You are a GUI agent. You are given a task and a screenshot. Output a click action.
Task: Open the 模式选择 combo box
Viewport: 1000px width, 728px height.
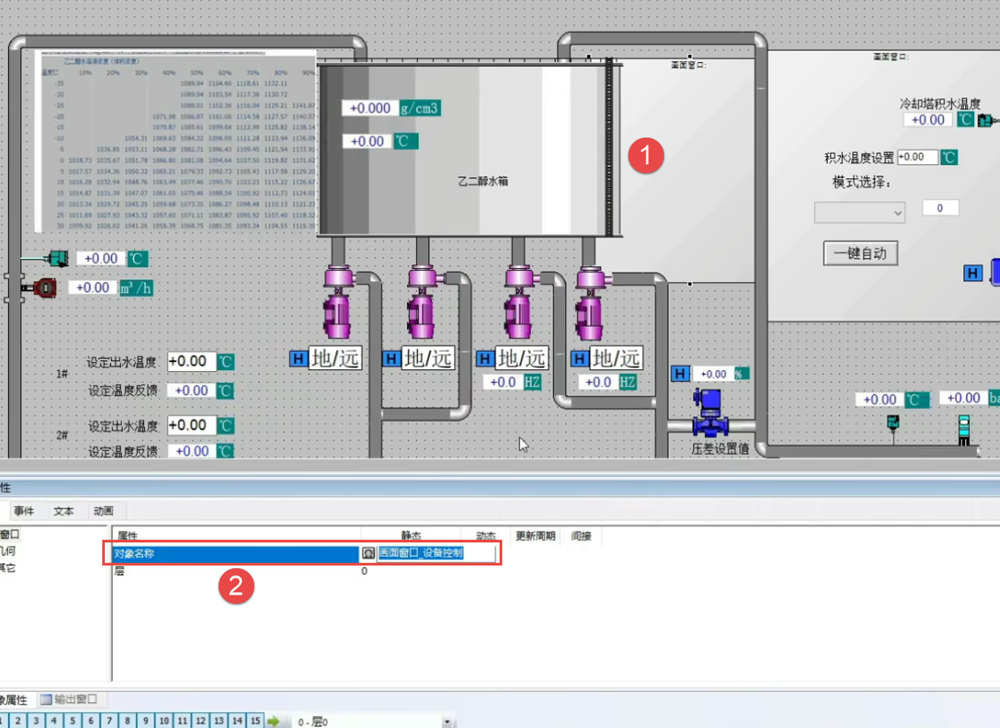point(860,212)
